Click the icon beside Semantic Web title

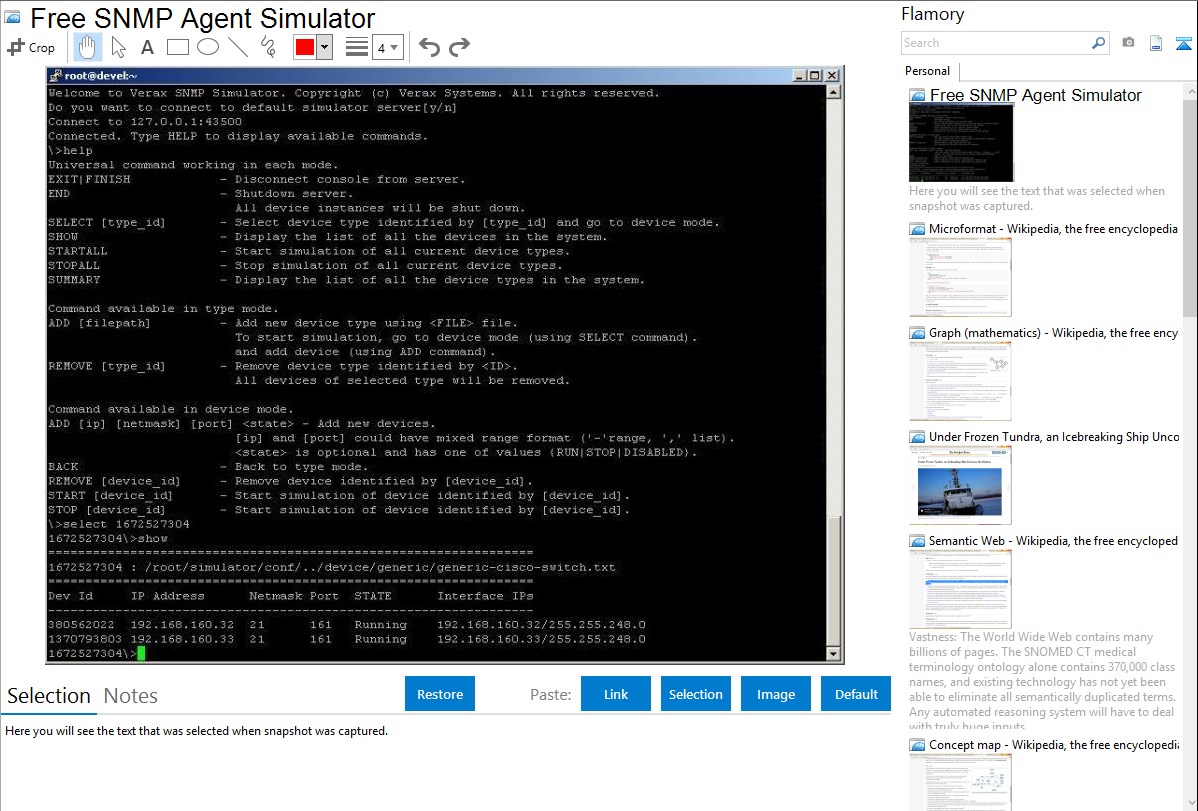pos(917,541)
